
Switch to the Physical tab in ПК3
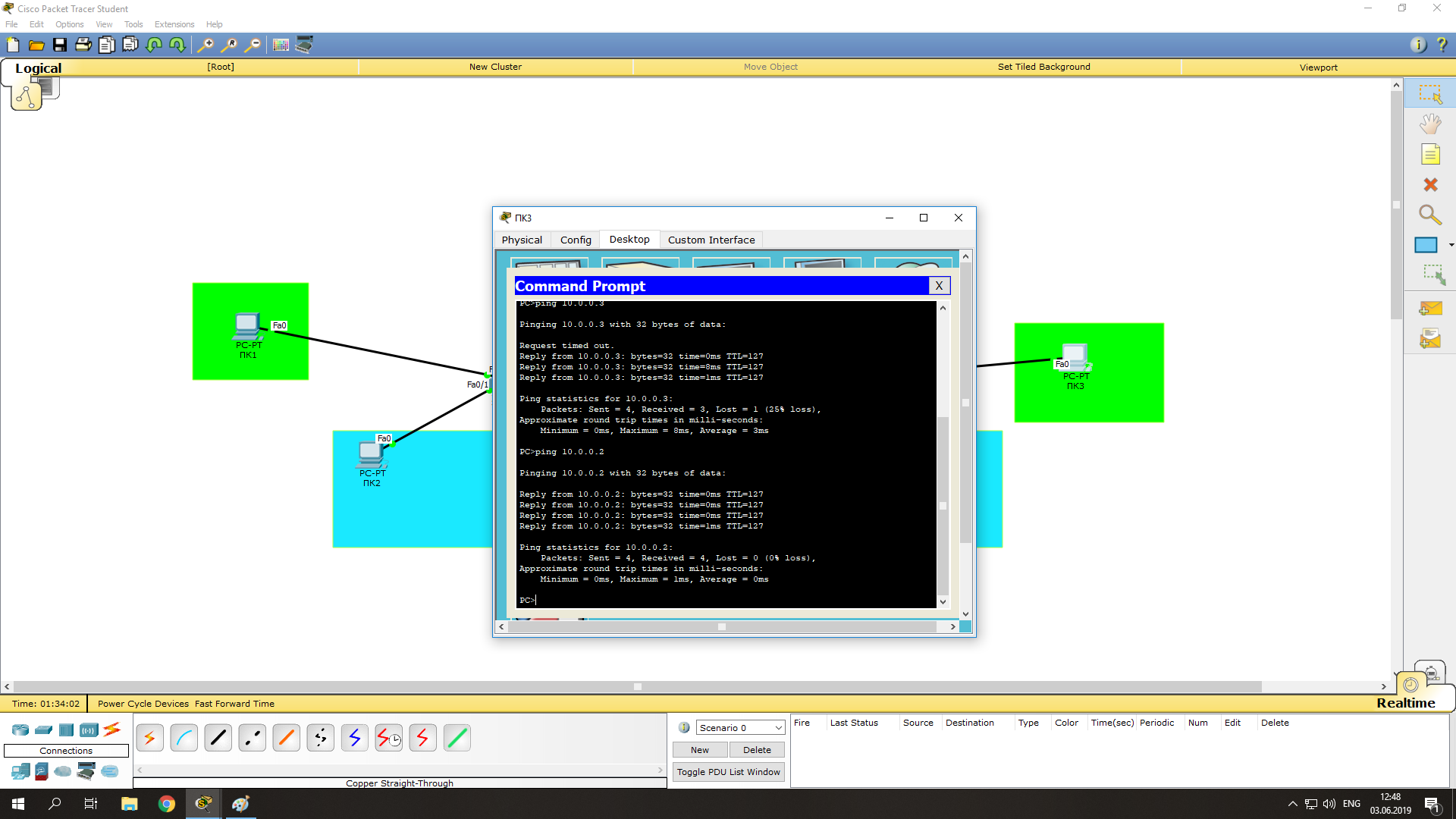(522, 240)
